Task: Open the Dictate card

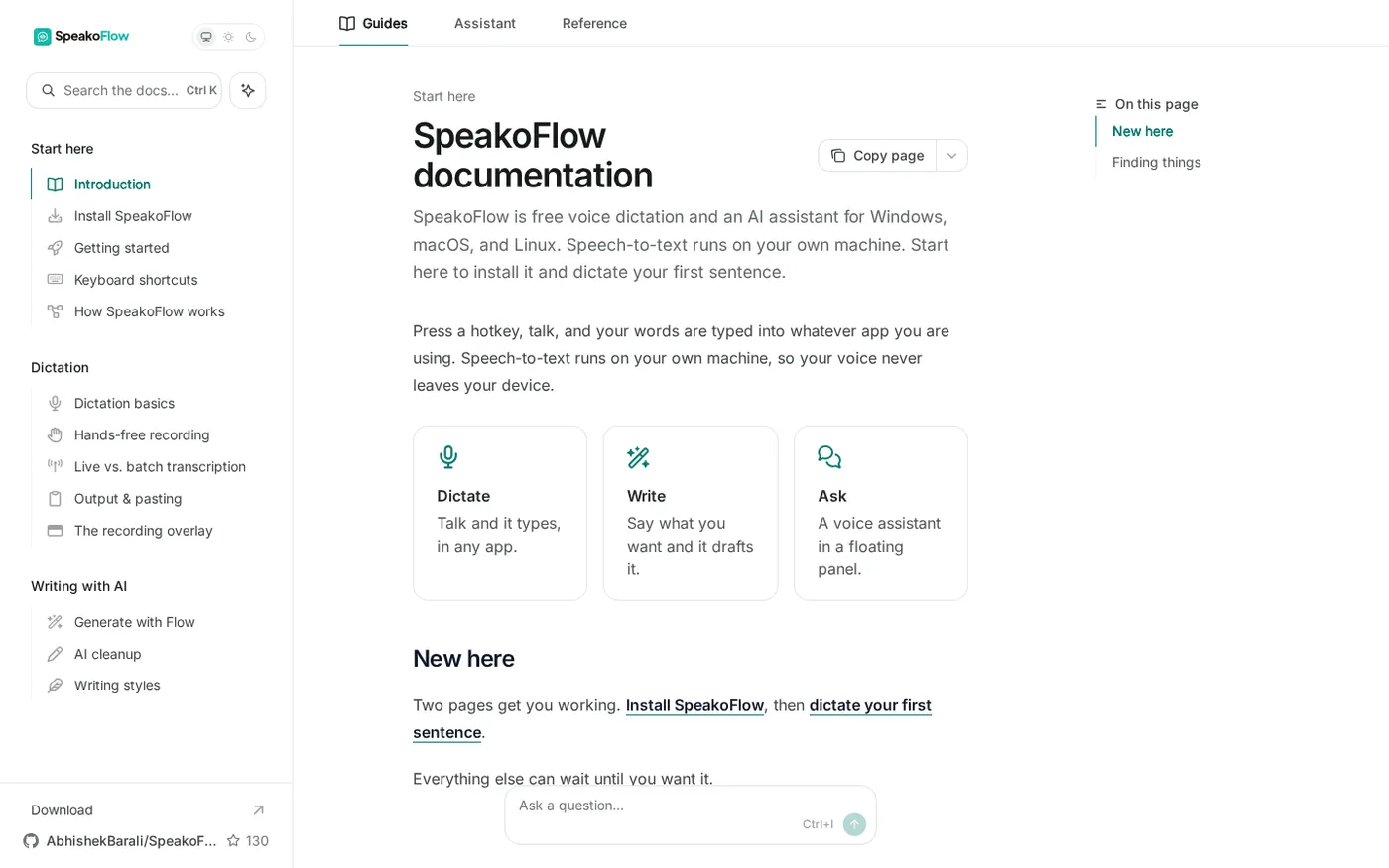Action: [x=500, y=513]
